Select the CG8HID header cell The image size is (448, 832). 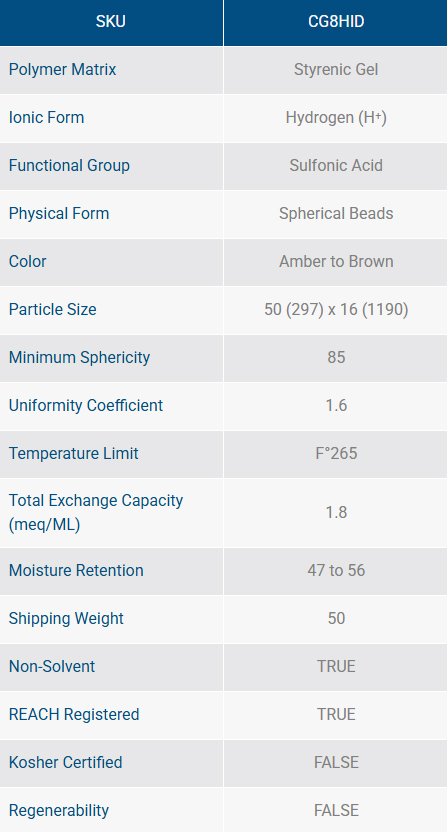(336, 22)
